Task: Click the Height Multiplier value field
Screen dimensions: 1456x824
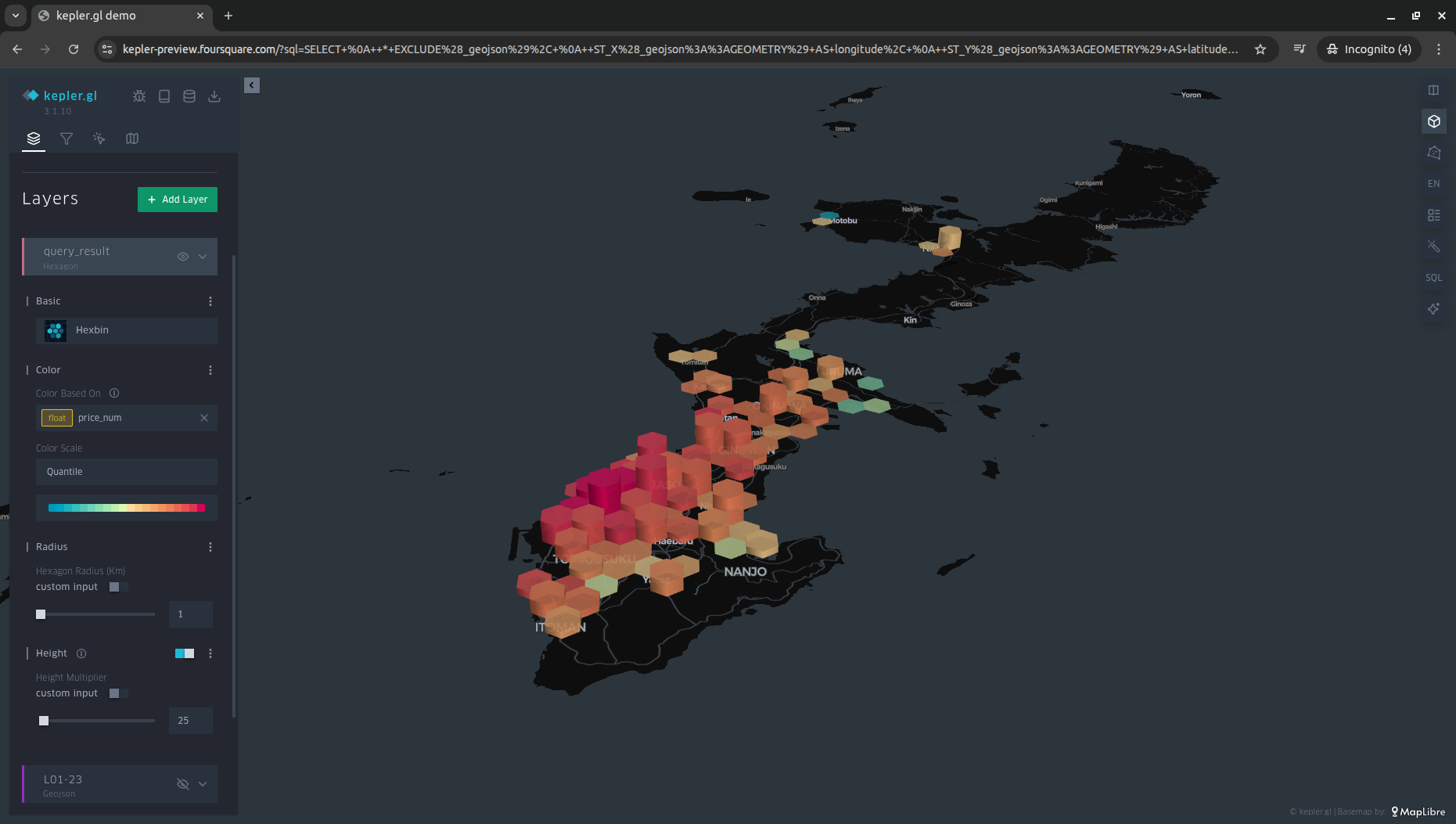Action: coord(191,721)
